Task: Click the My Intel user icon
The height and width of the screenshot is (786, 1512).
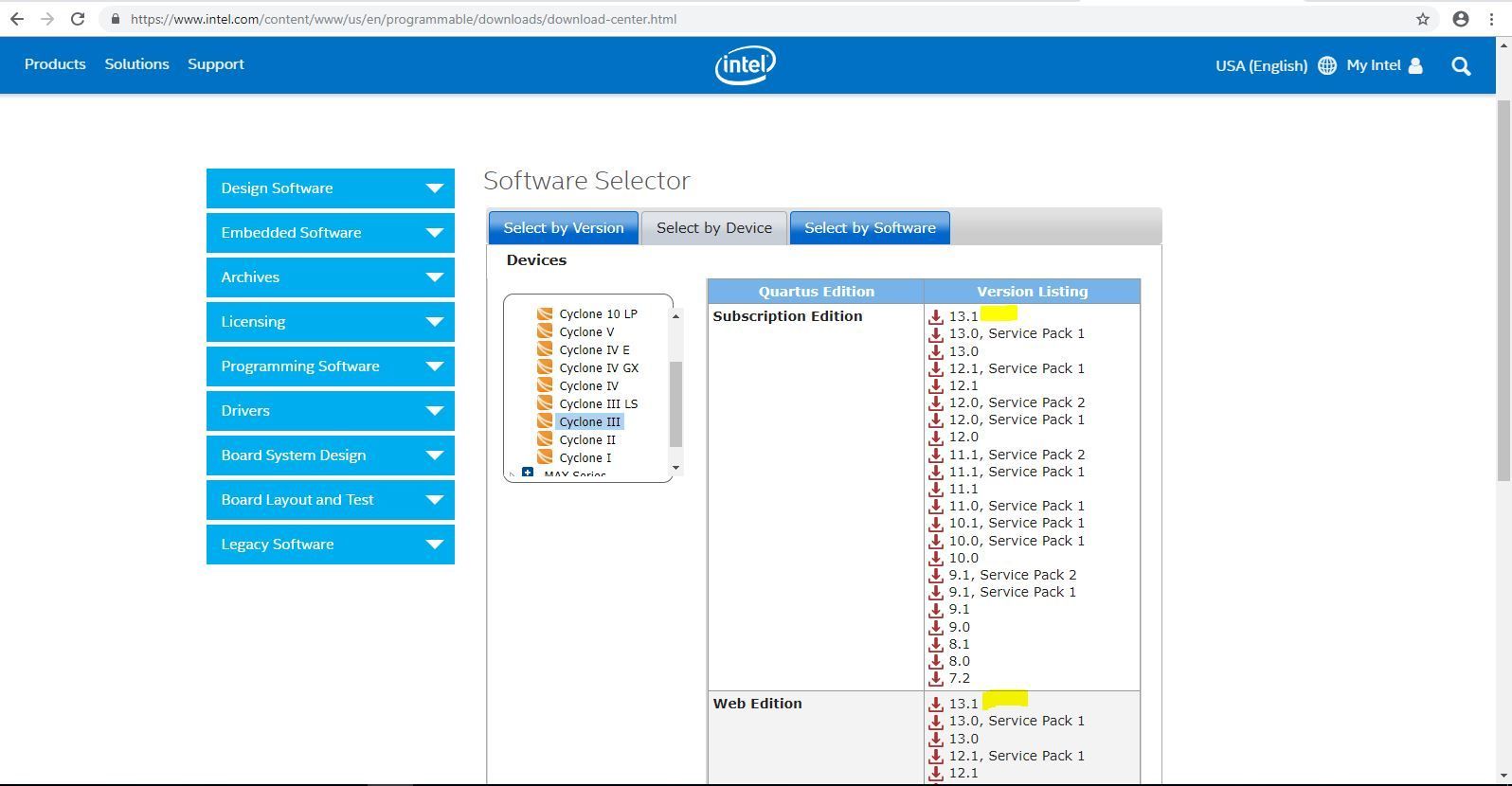Action: [x=1415, y=65]
